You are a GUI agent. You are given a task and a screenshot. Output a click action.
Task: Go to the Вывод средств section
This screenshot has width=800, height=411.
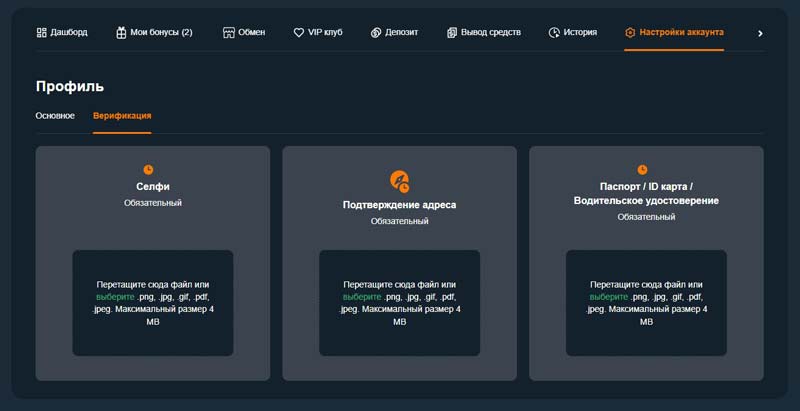coord(490,33)
